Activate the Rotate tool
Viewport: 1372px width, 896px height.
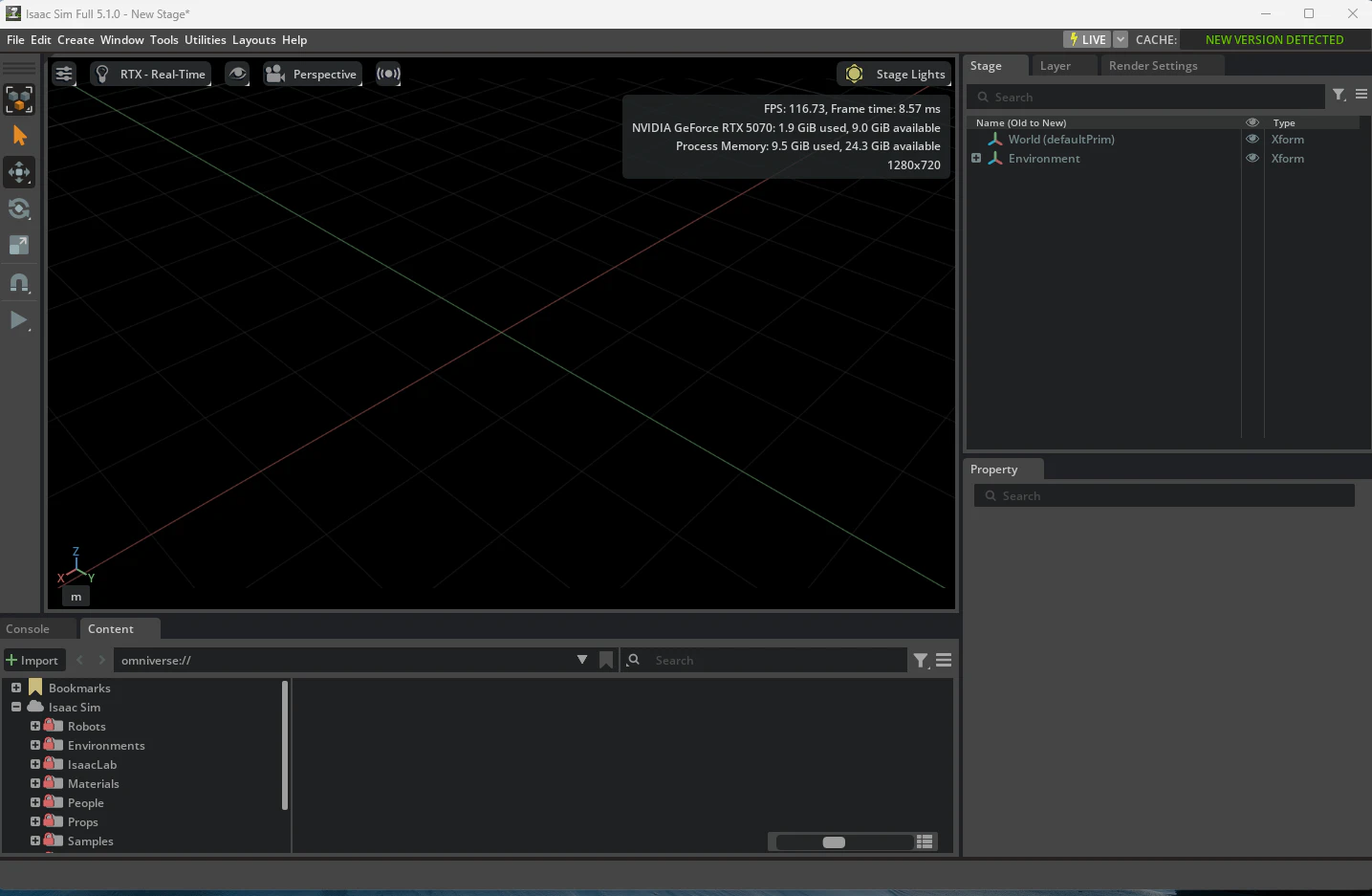(19, 208)
